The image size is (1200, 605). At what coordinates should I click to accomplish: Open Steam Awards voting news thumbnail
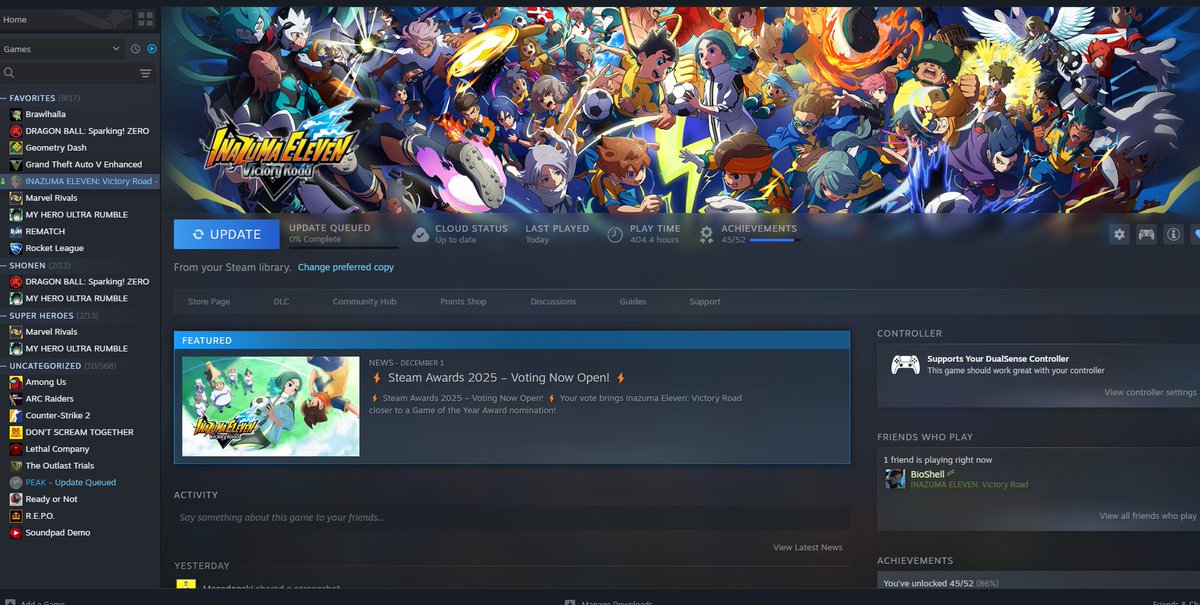point(270,409)
